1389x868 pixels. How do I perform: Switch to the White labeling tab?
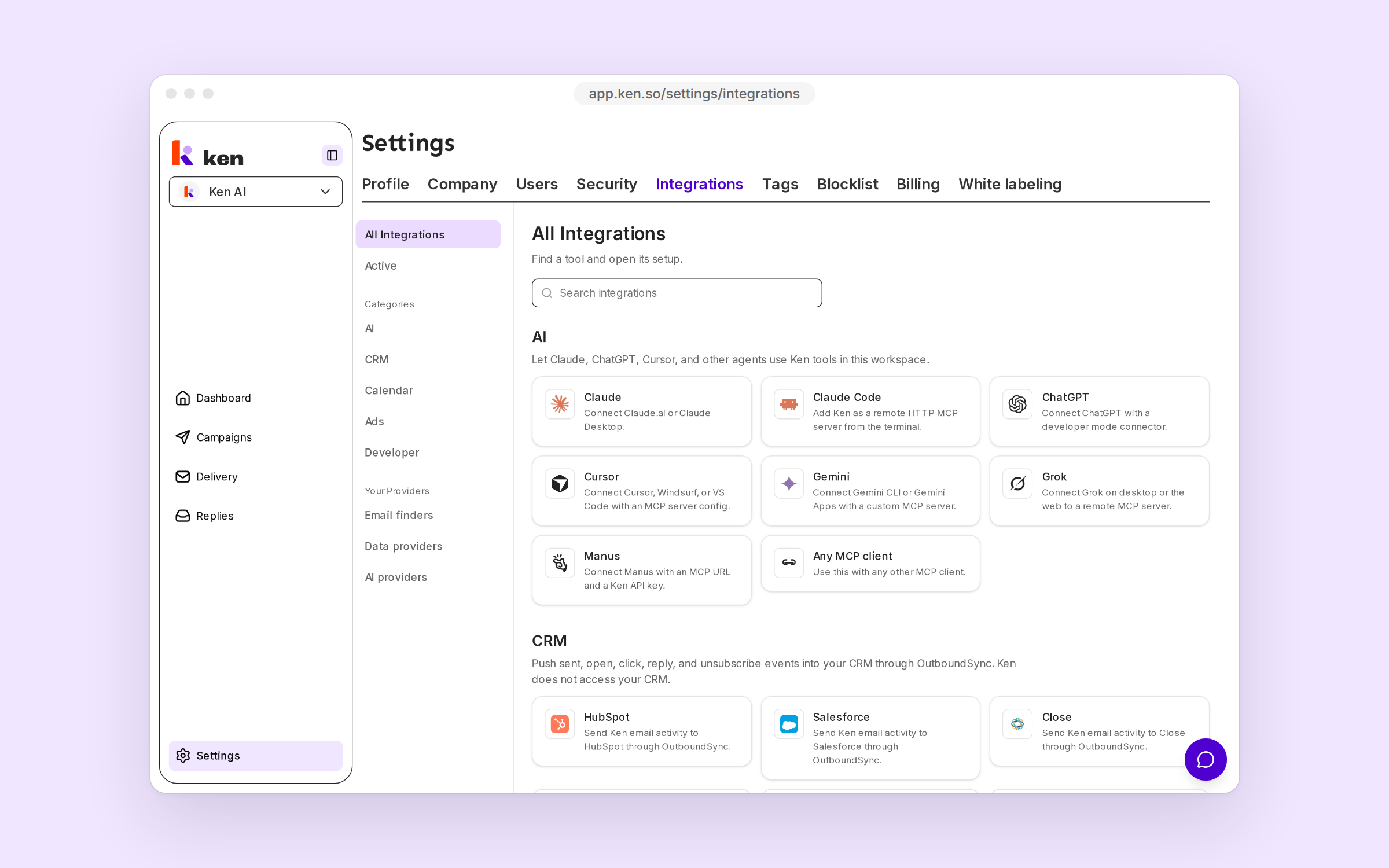pyautogui.click(x=1010, y=184)
